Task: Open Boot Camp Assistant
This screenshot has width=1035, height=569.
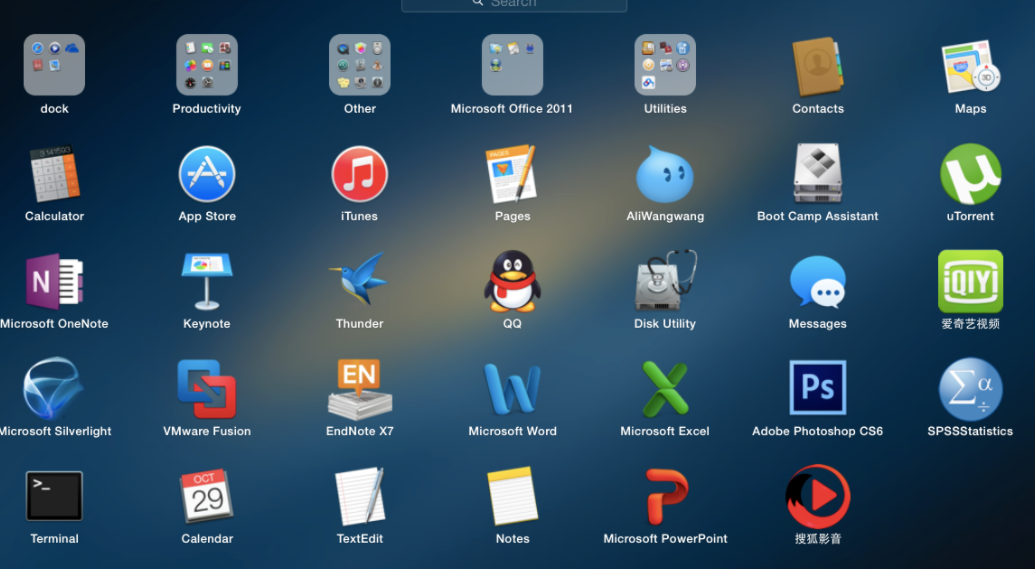Action: [x=817, y=175]
